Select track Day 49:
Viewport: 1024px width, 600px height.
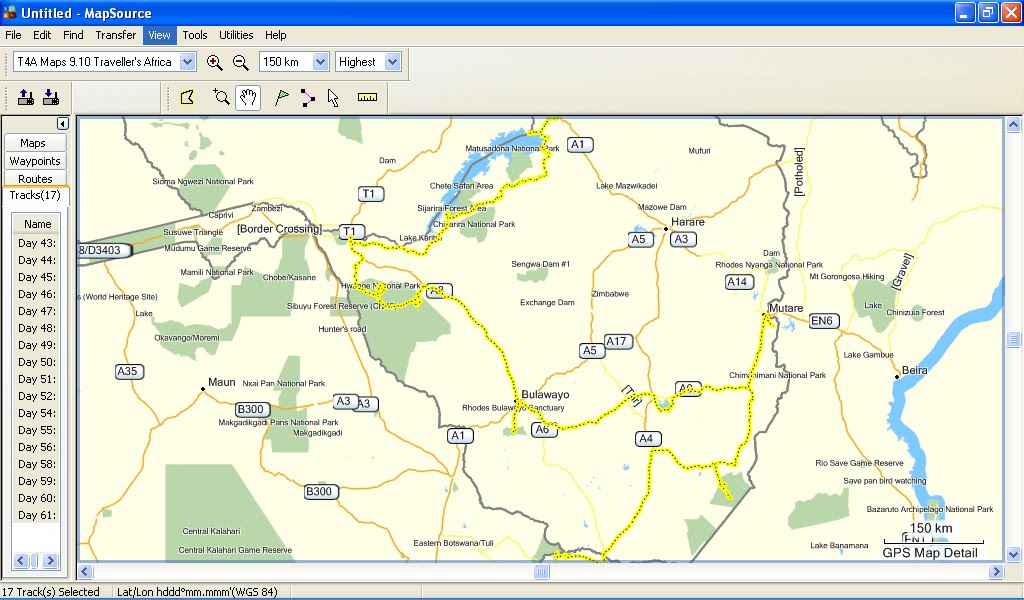click(37, 345)
